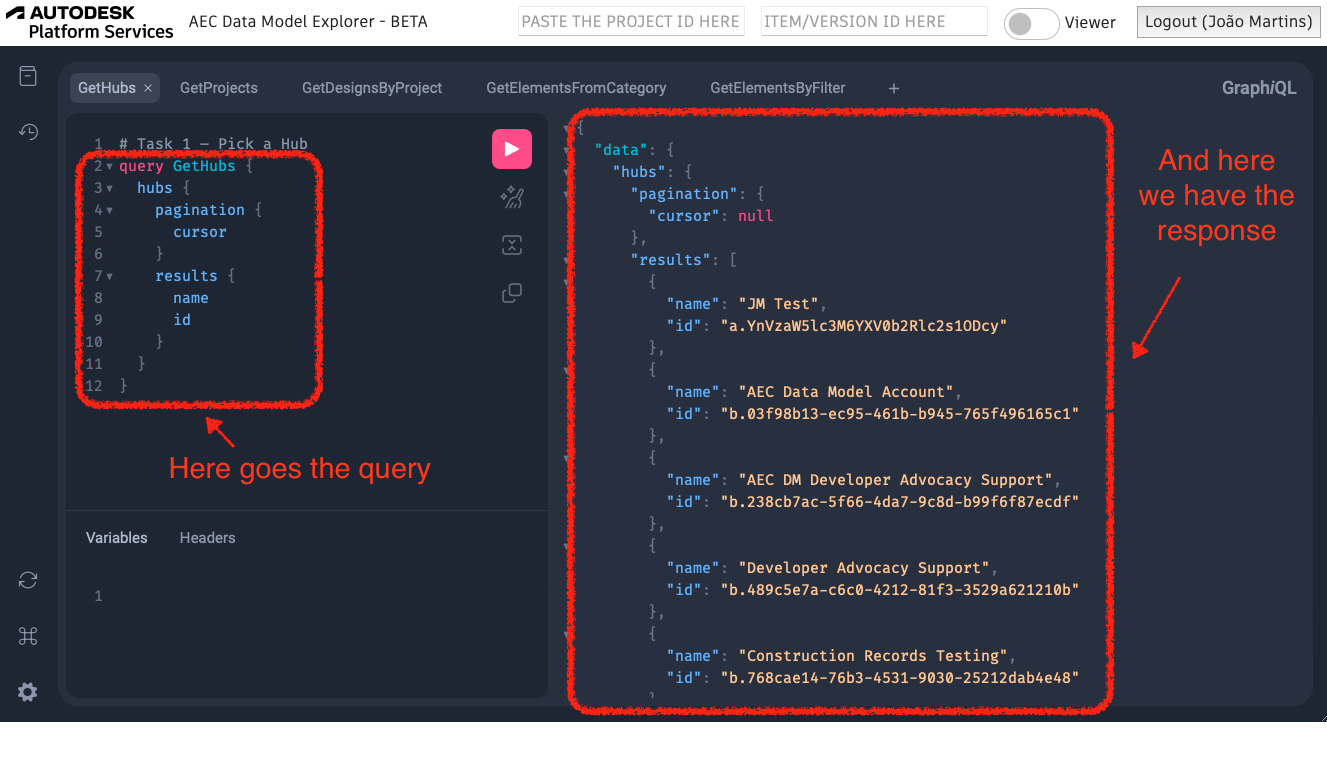Click the GraphiQL title text
This screenshot has width=1327, height=763.
[x=1259, y=88]
